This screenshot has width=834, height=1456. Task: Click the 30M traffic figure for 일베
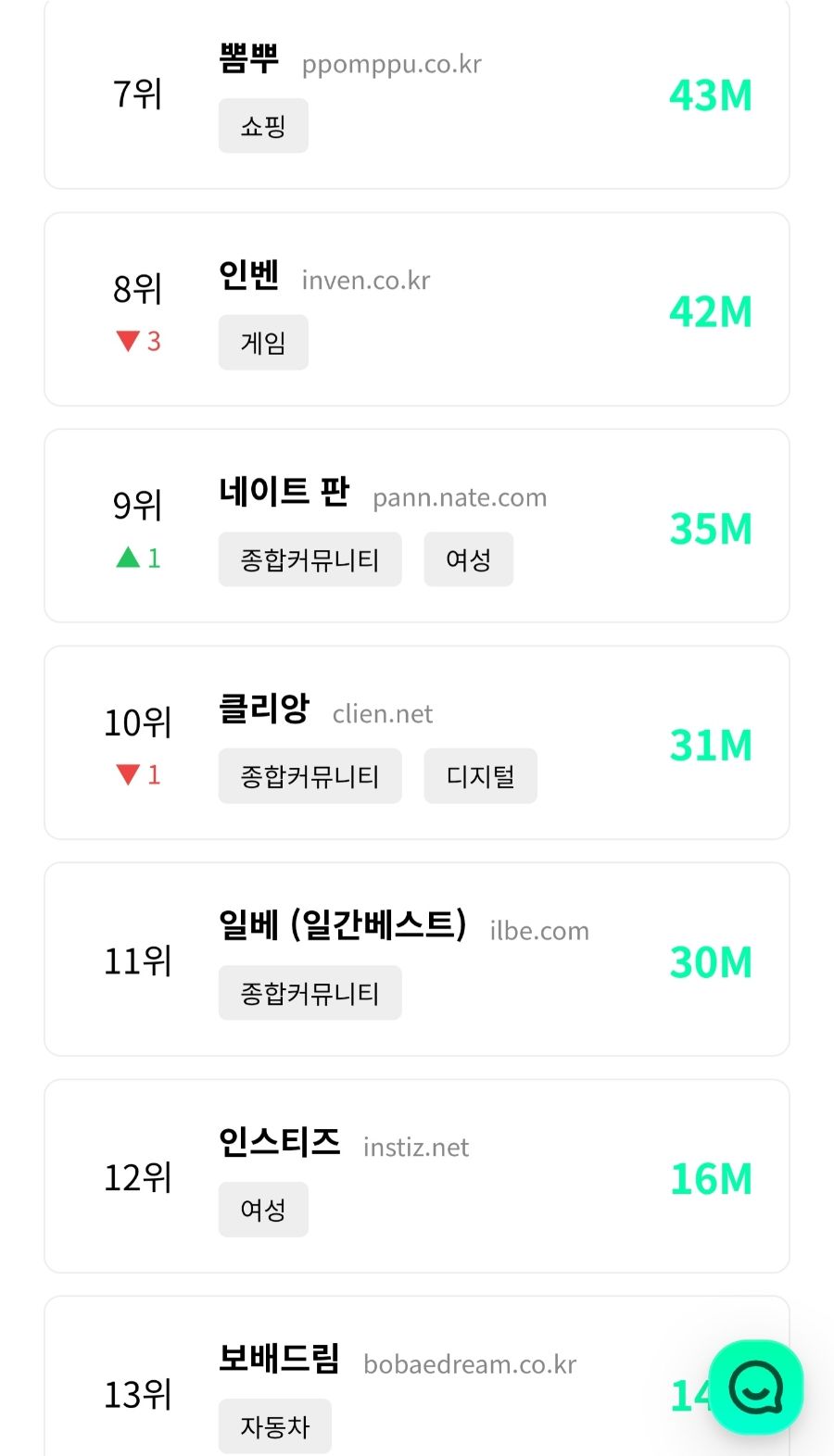click(711, 962)
